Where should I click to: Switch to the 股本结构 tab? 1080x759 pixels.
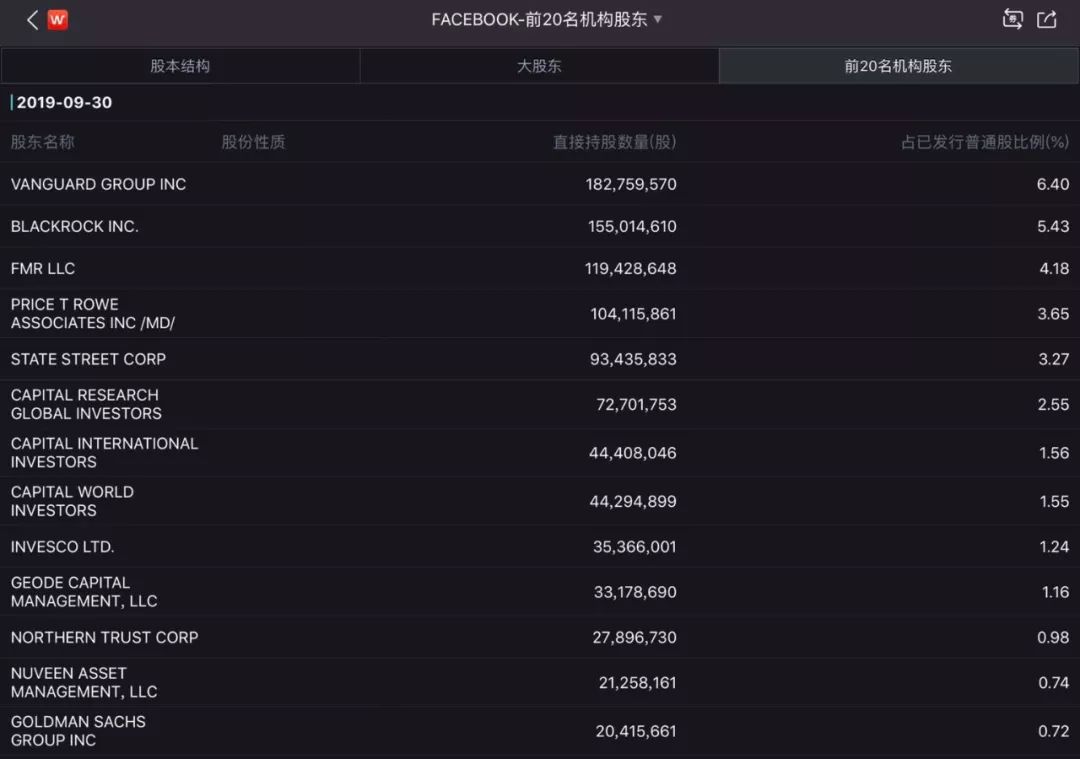tap(180, 66)
